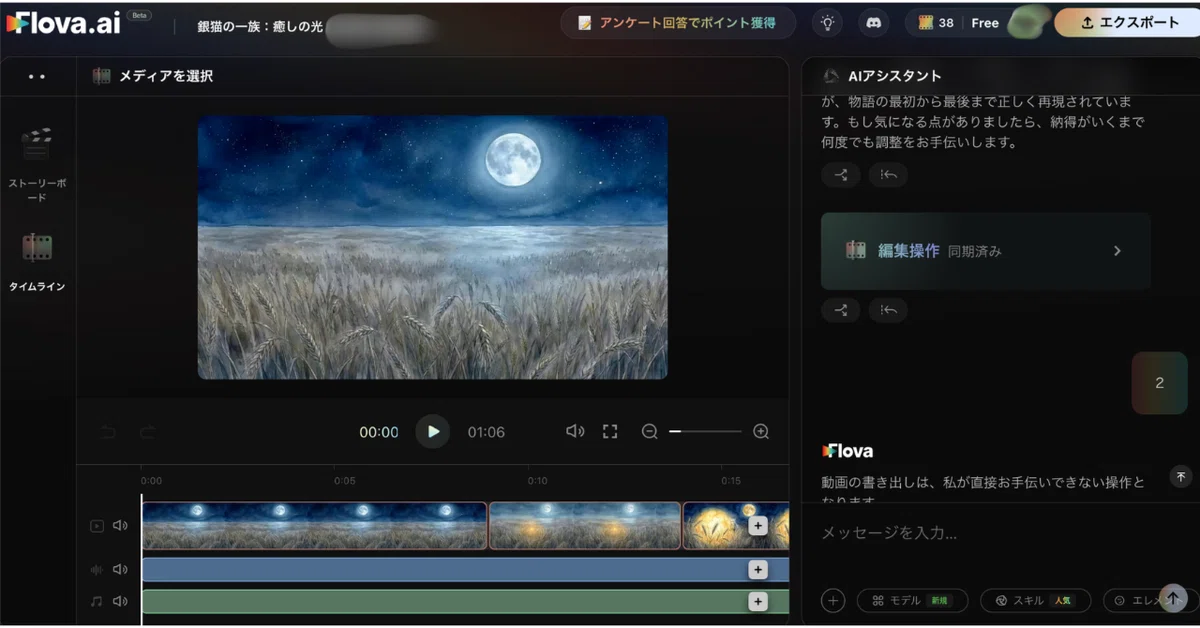The height and width of the screenshot is (628, 1200).
Task: Click the revert icon below 編集操作 card
Action: (888, 310)
